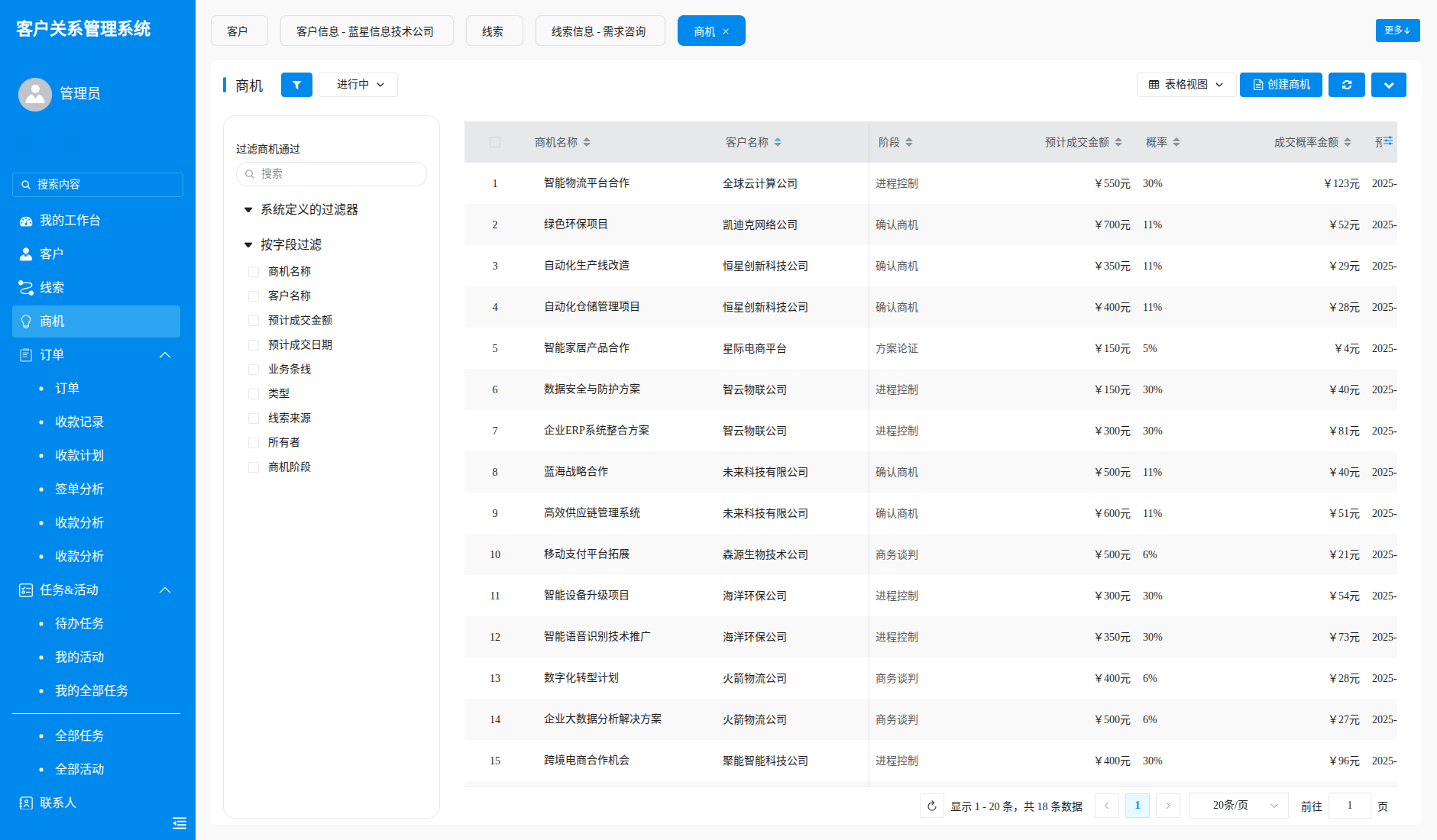Close the 商机 tab via its x
Screen dimensions: 1437x840
click(726, 31)
